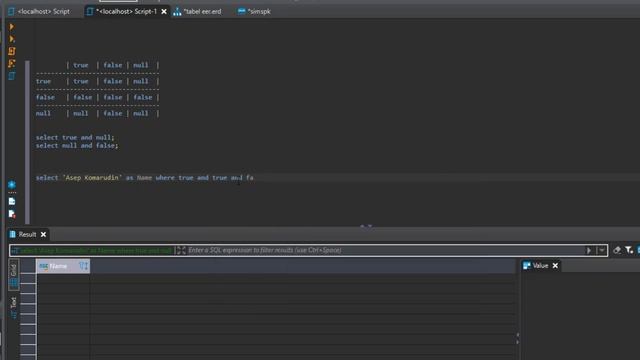Click the page icon with red badge
The height and width of the screenshot is (360, 640).
click(x=12, y=214)
